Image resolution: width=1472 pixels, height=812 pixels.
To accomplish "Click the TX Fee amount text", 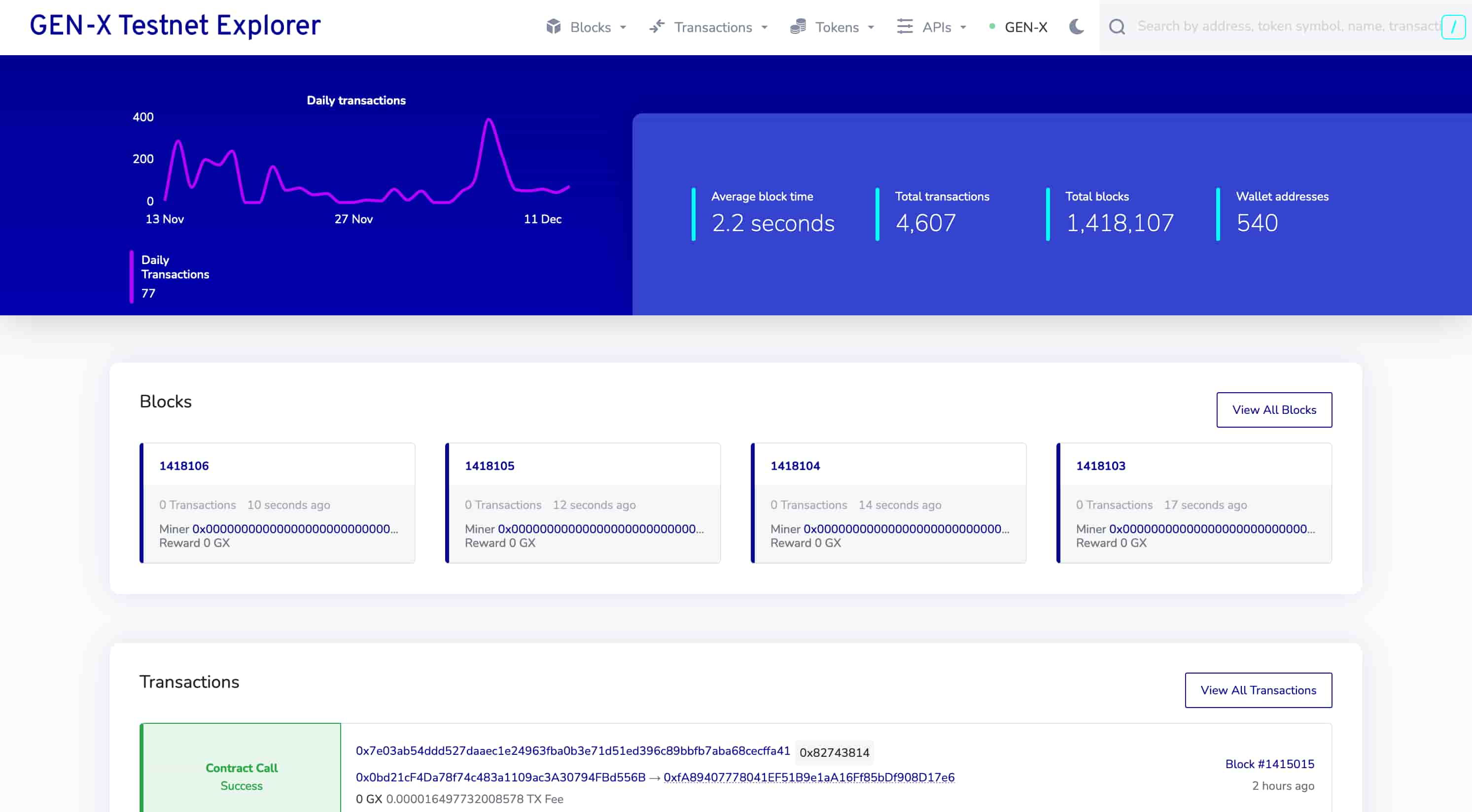I will coord(475,799).
